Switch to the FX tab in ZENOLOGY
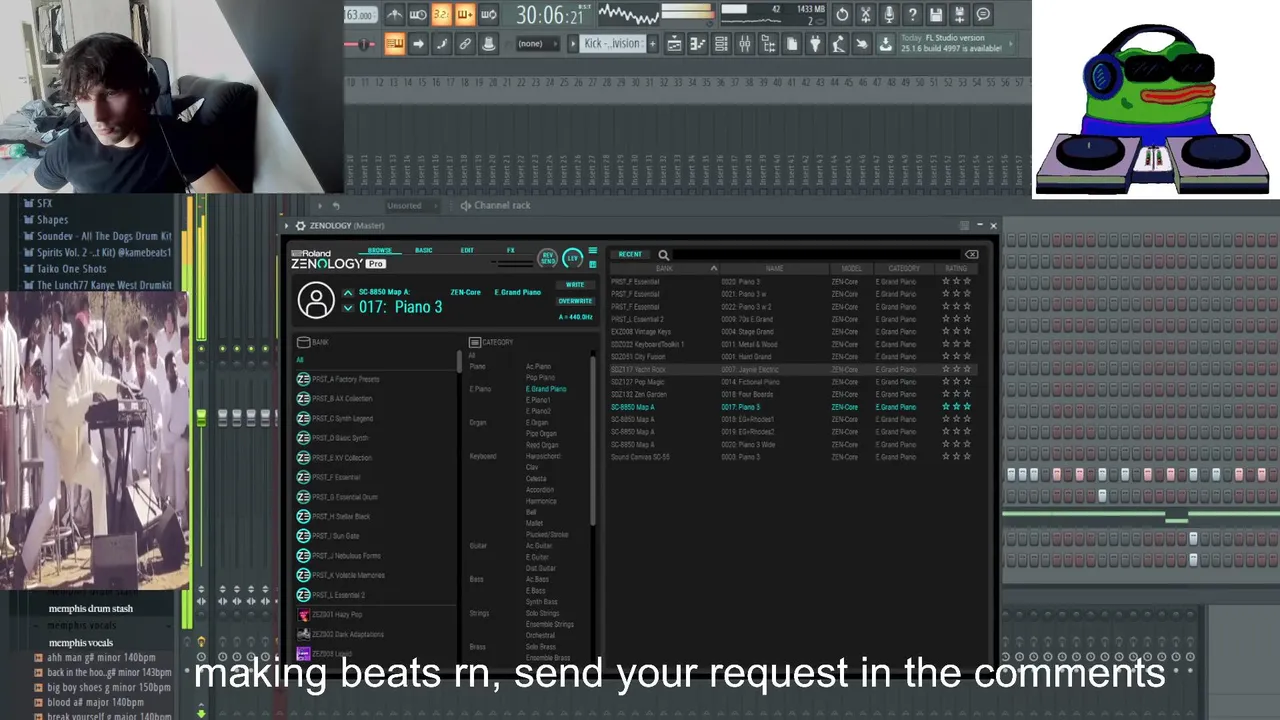Image resolution: width=1280 pixels, height=720 pixels. 511,250
